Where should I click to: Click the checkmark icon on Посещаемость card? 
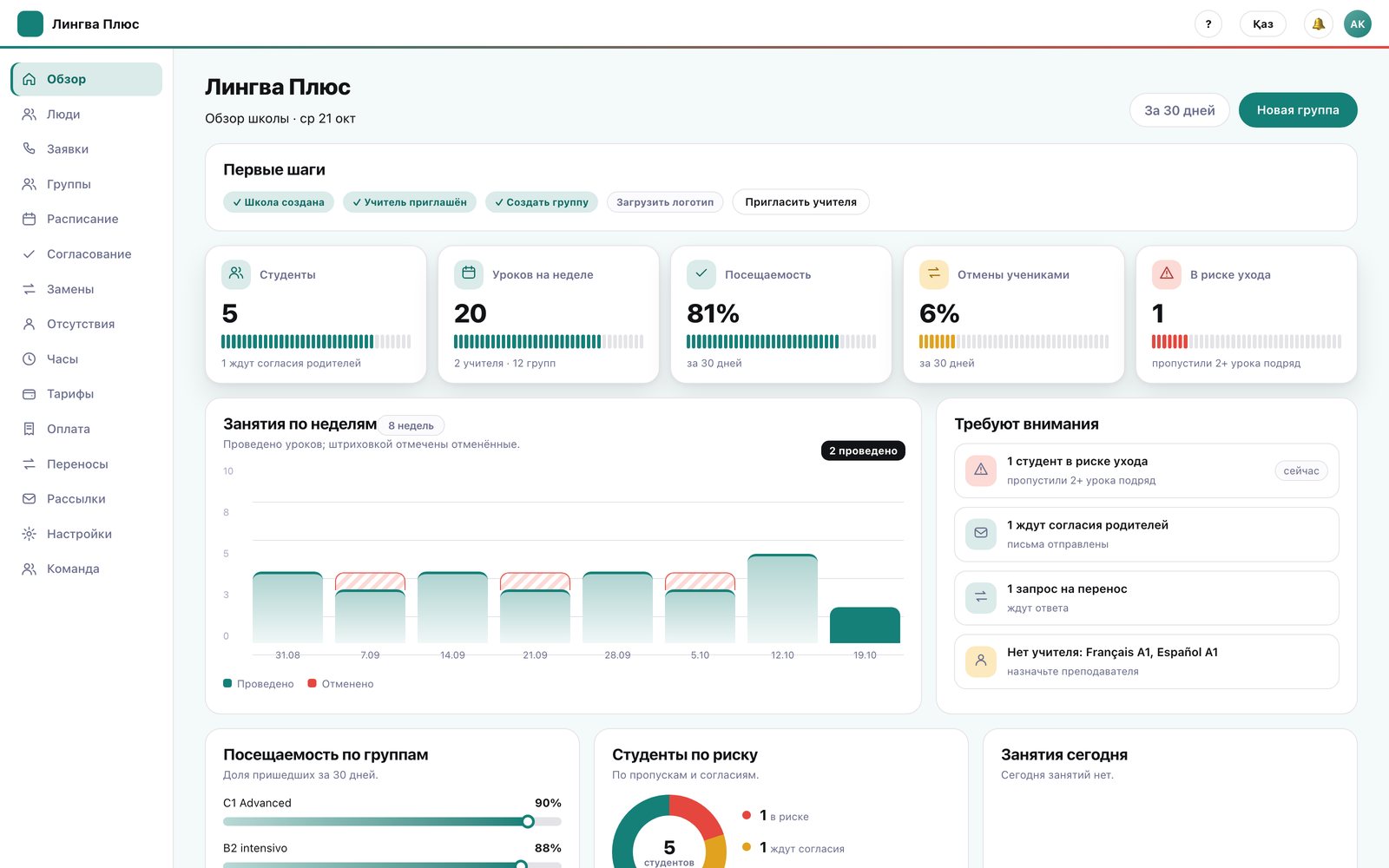pos(701,274)
